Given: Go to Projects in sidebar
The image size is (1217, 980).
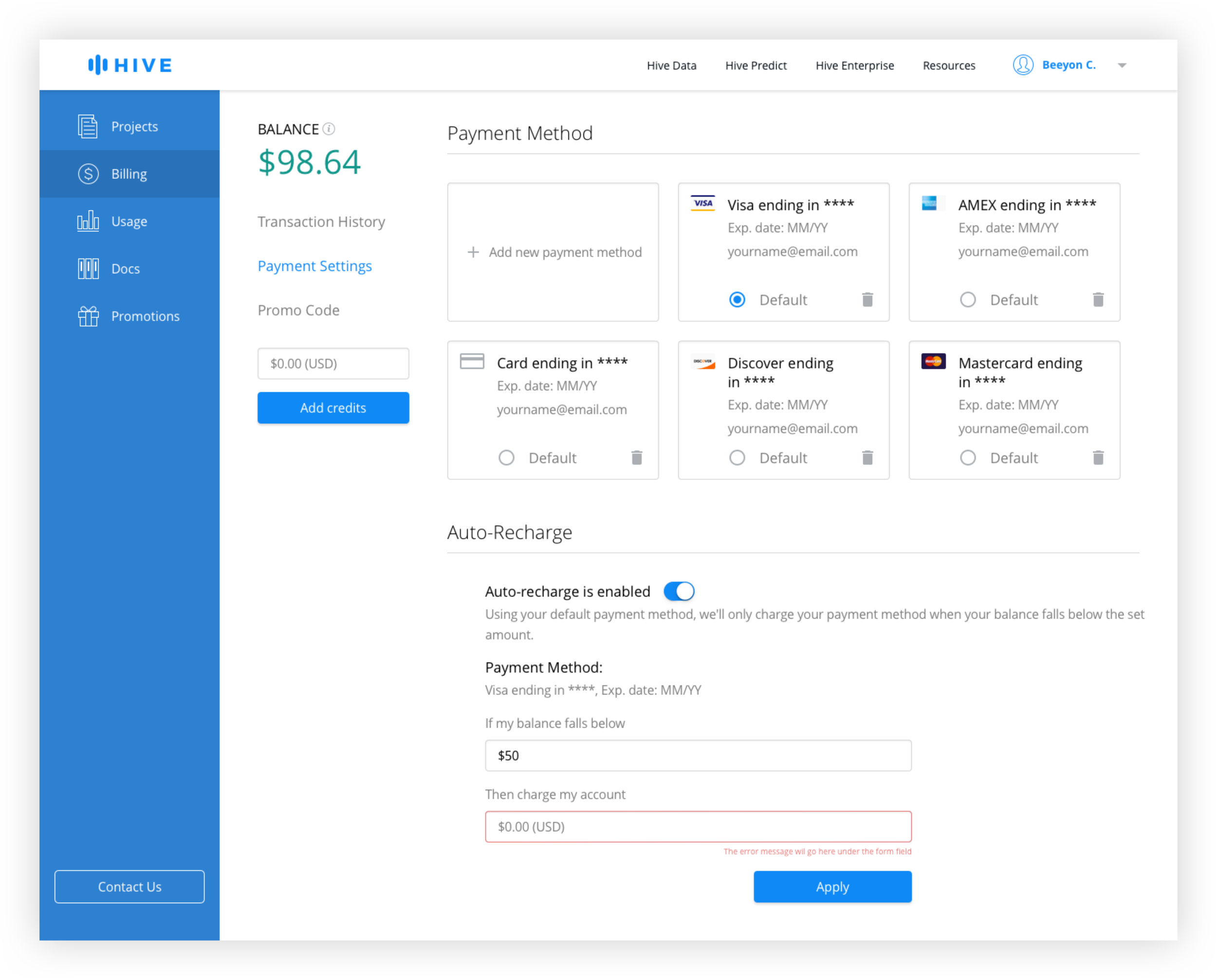Looking at the screenshot, I should tap(129, 126).
